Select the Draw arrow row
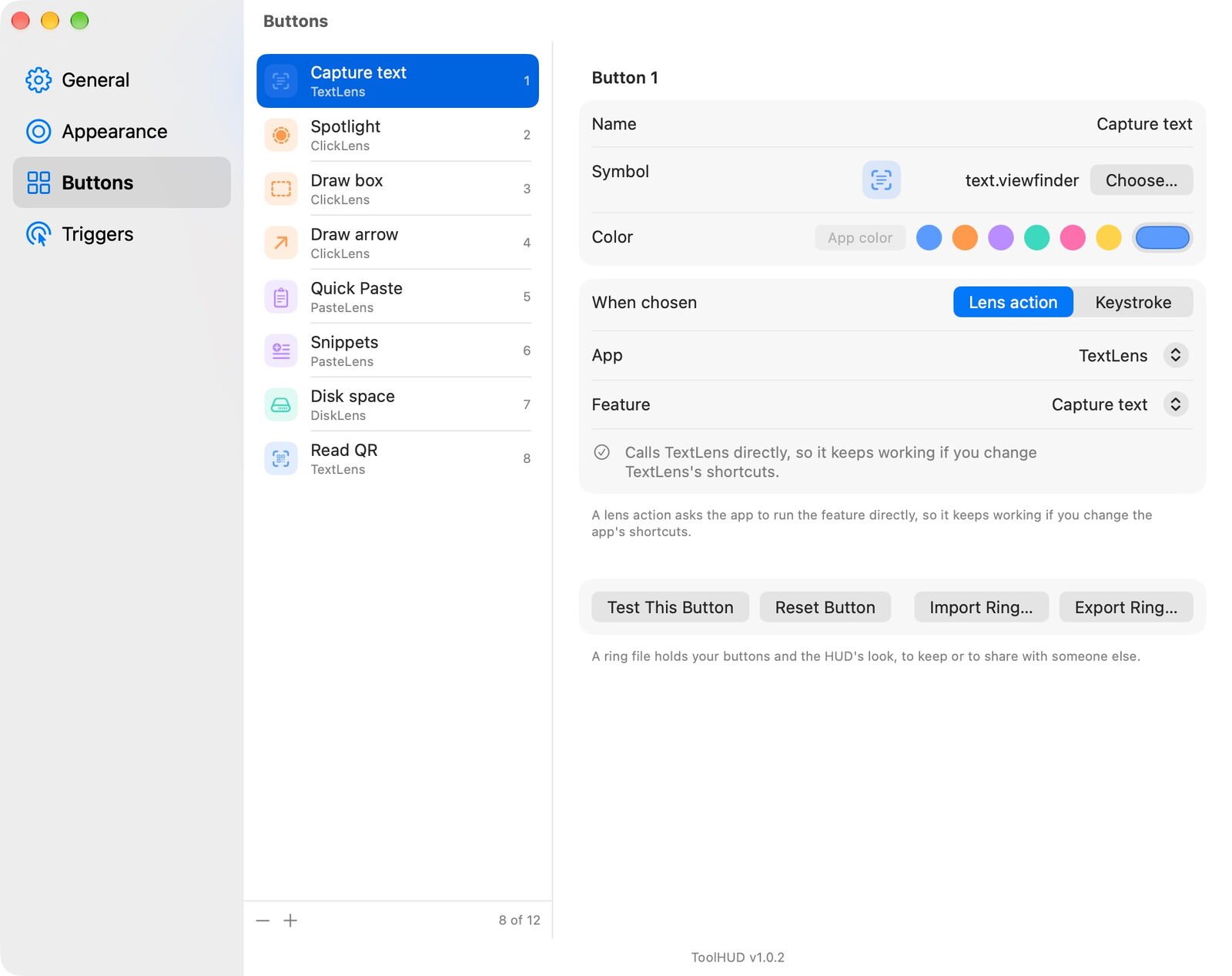 (x=397, y=243)
